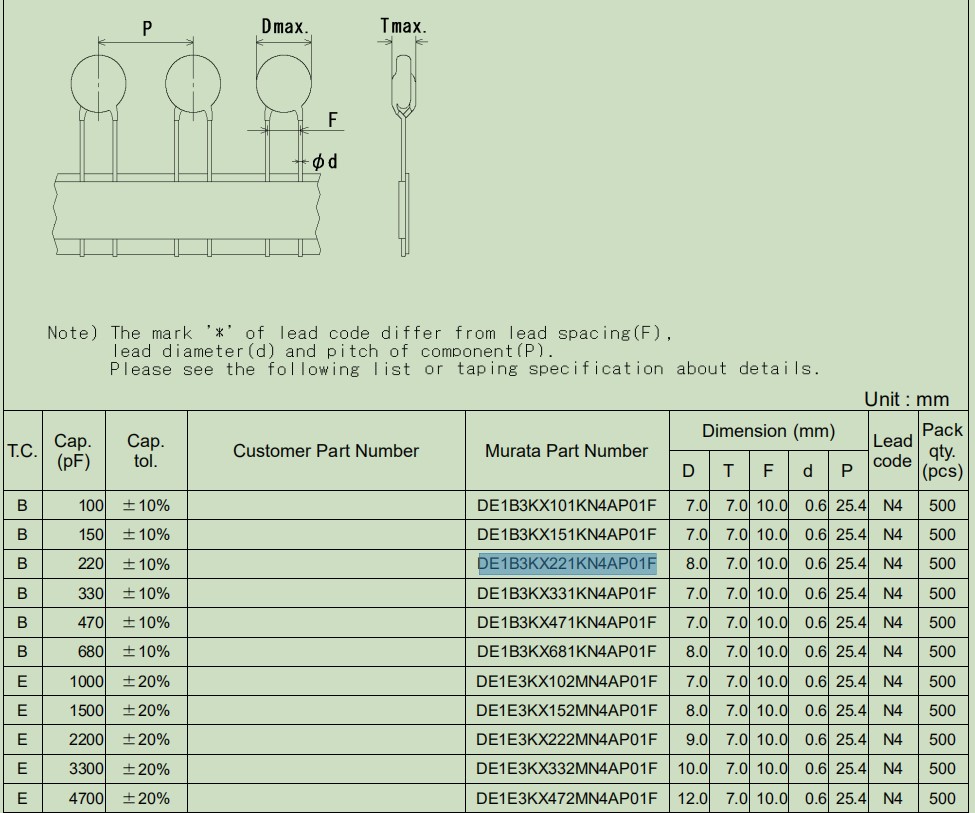The image size is (975, 813).
Task: Click the 'P' dimension sub-header in the table
Action: tap(847, 472)
